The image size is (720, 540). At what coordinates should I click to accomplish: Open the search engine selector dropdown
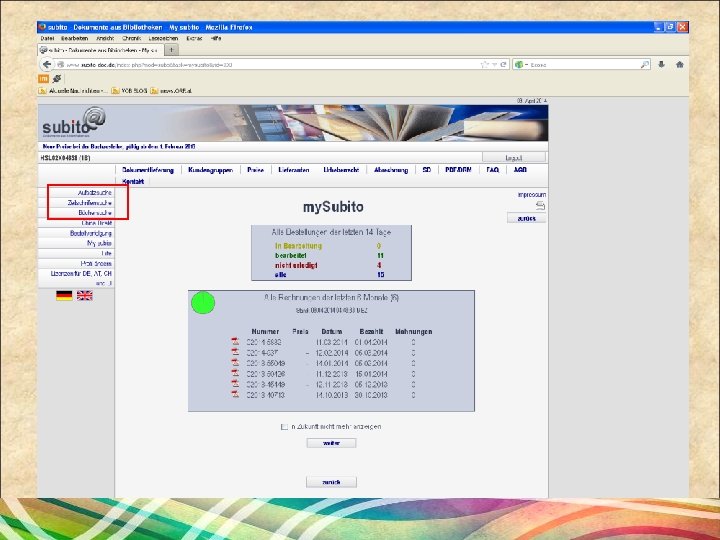[x=521, y=65]
